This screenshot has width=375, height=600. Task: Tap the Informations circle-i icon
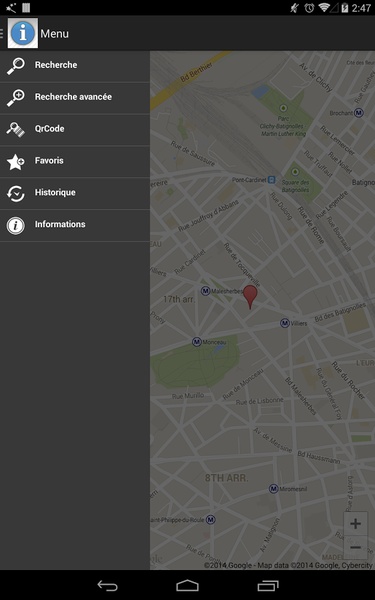16,225
